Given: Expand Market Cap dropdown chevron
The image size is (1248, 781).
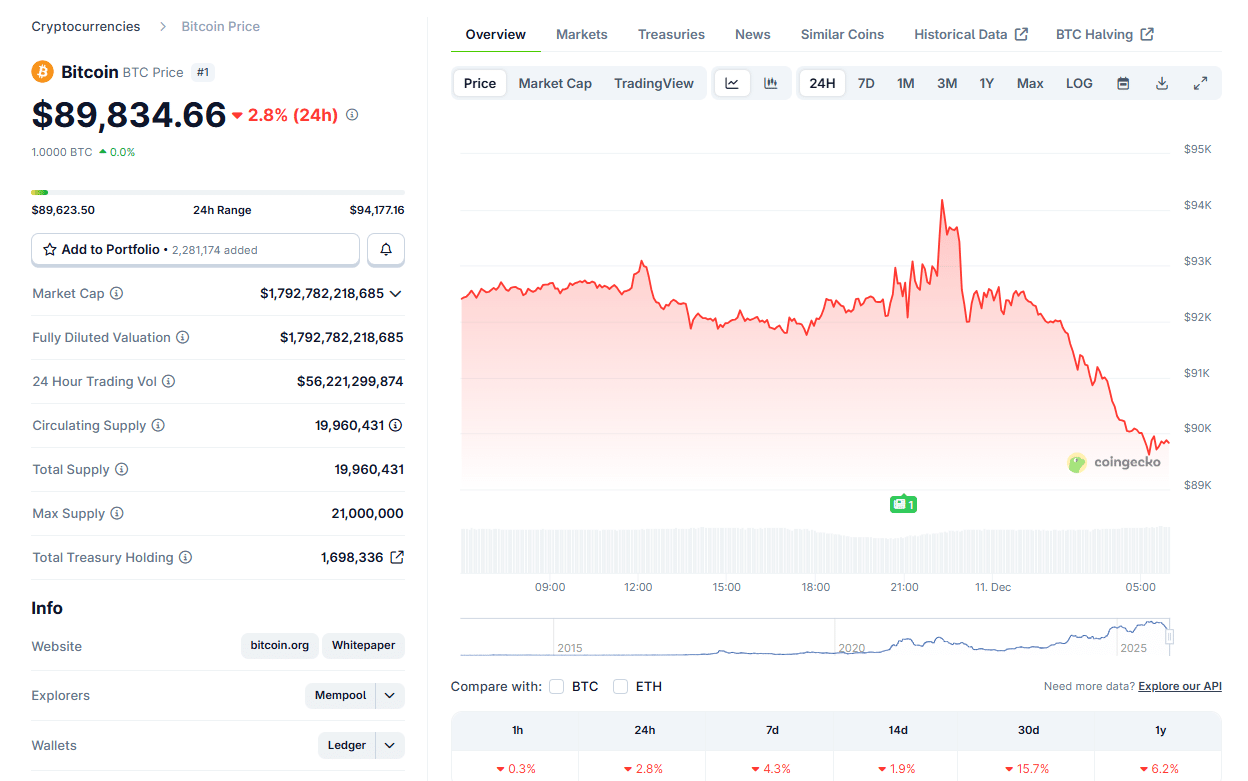Looking at the screenshot, I should pyautogui.click(x=396, y=294).
